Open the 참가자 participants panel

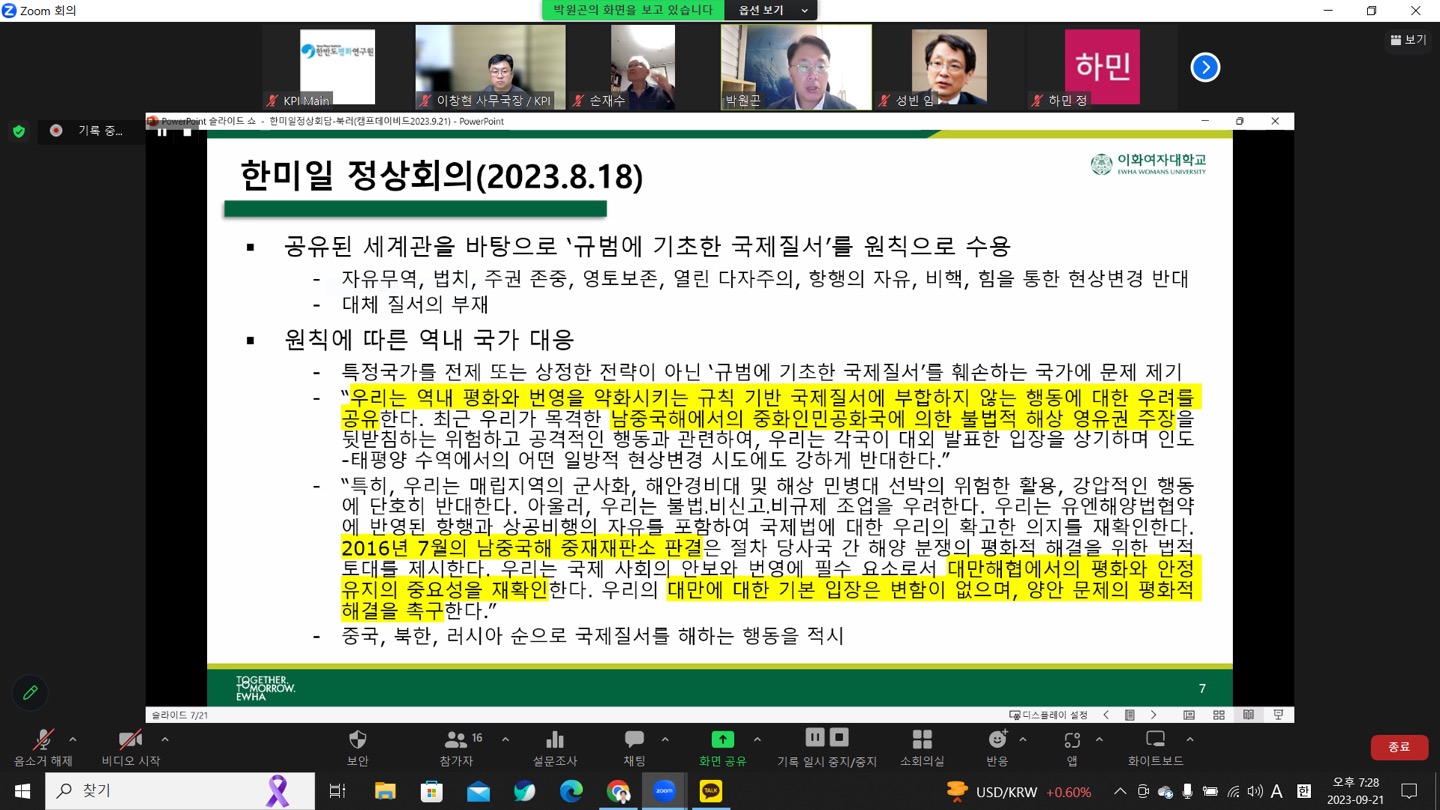point(456,746)
